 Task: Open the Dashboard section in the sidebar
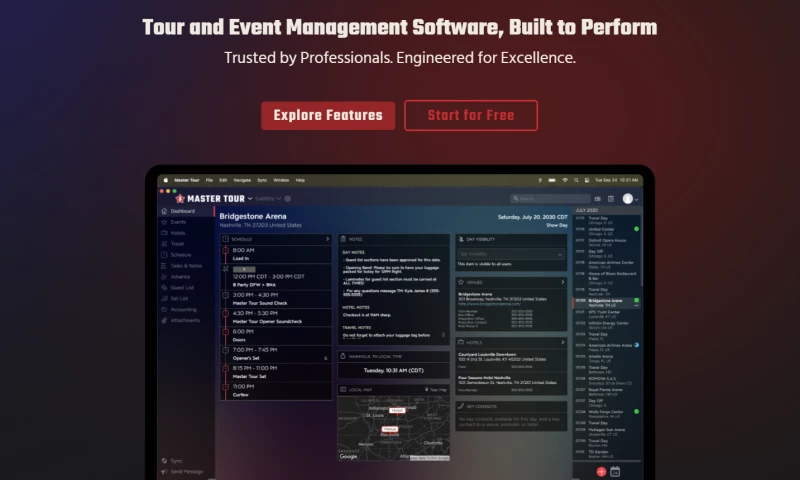click(181, 211)
